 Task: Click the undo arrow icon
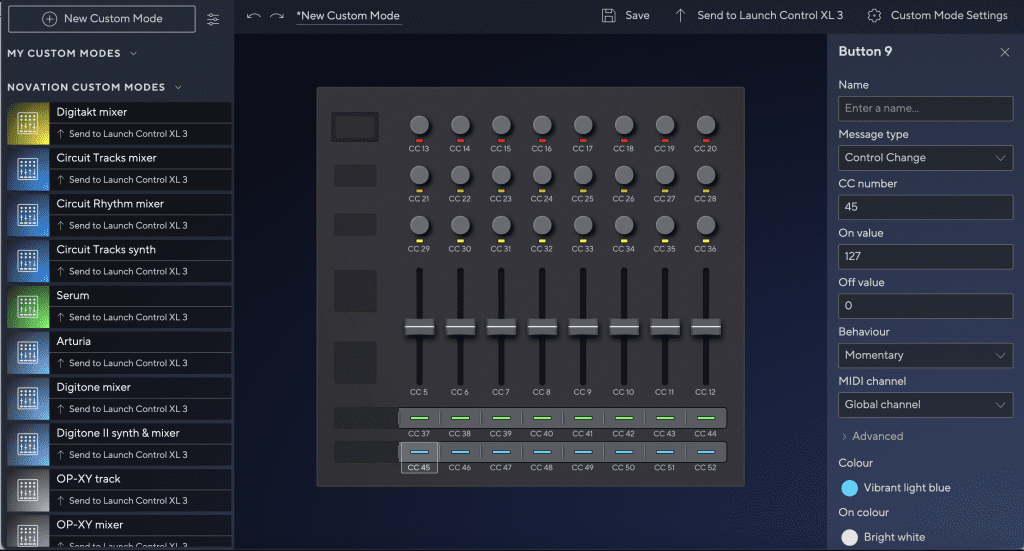[x=253, y=16]
